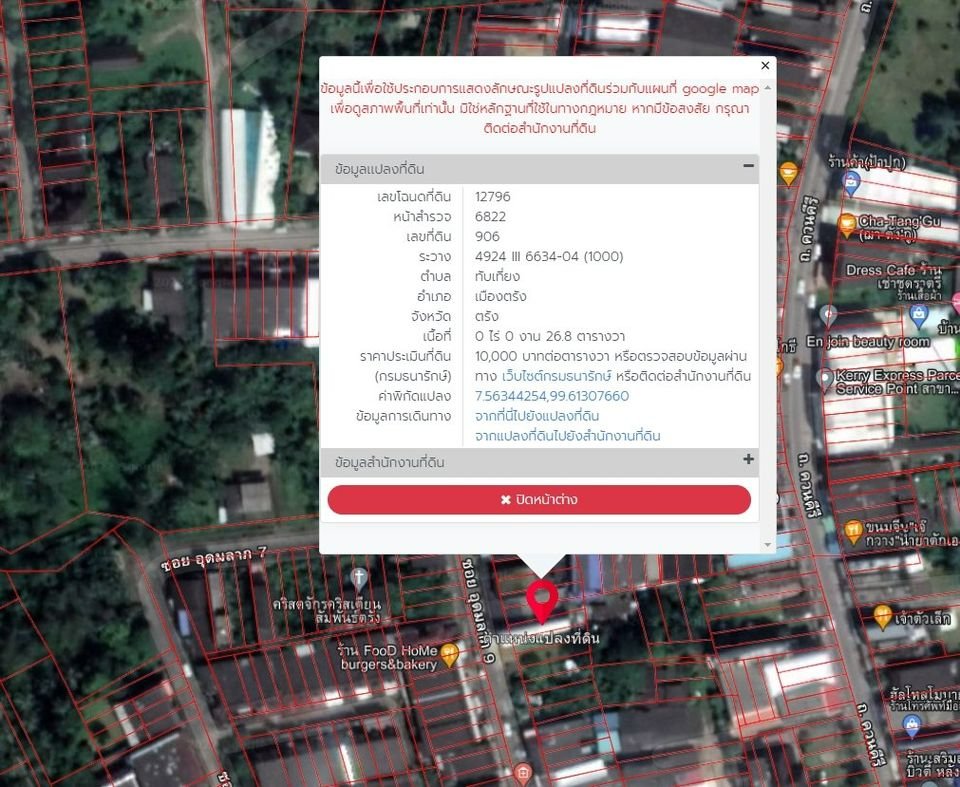Close the popup with the X icon
The height and width of the screenshot is (787, 960).
pyautogui.click(x=765, y=66)
